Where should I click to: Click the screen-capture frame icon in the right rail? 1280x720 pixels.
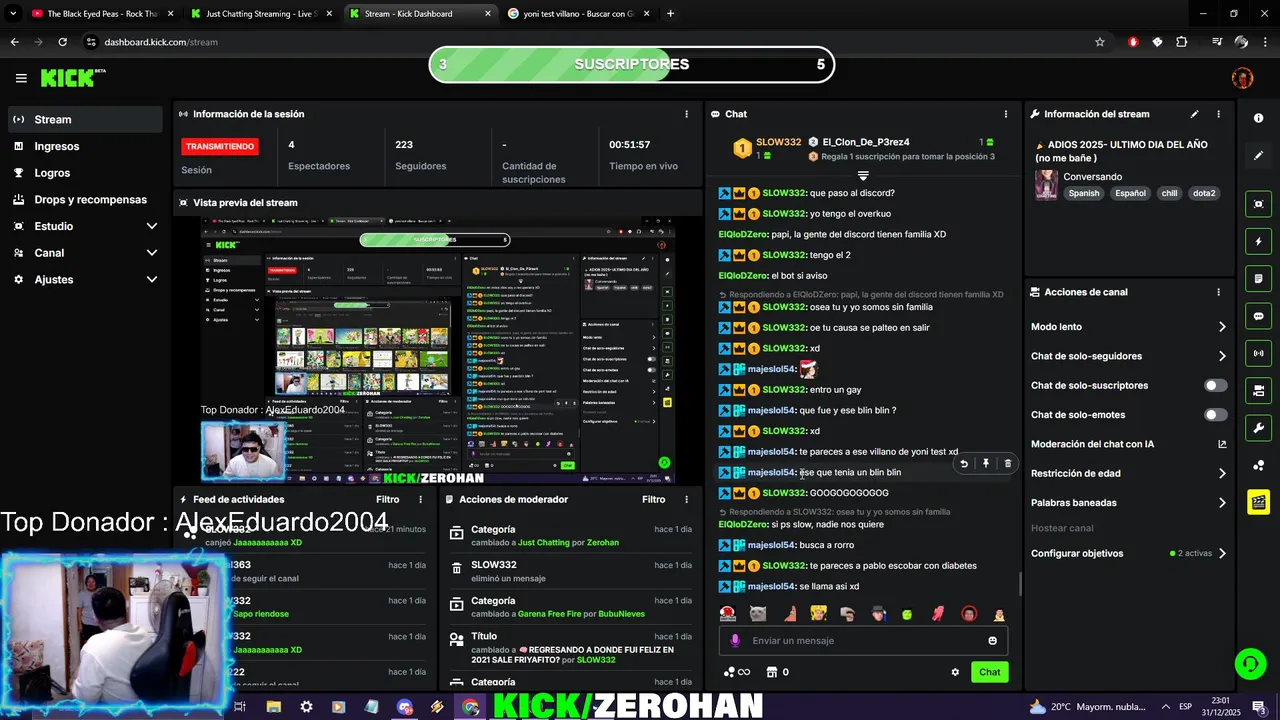point(1258,204)
